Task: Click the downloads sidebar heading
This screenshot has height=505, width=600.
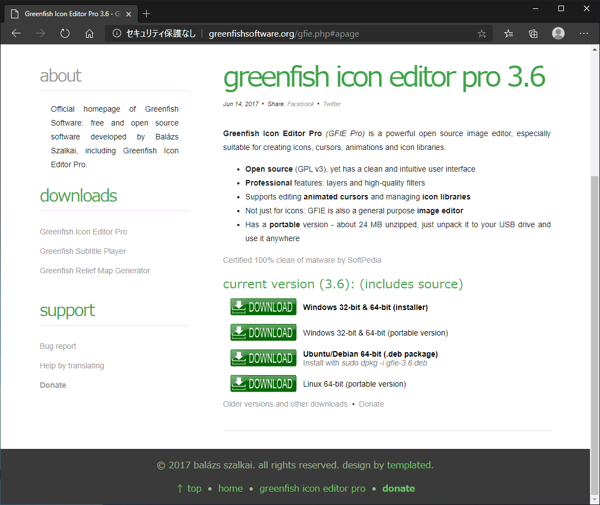Action: pyautogui.click(x=78, y=196)
